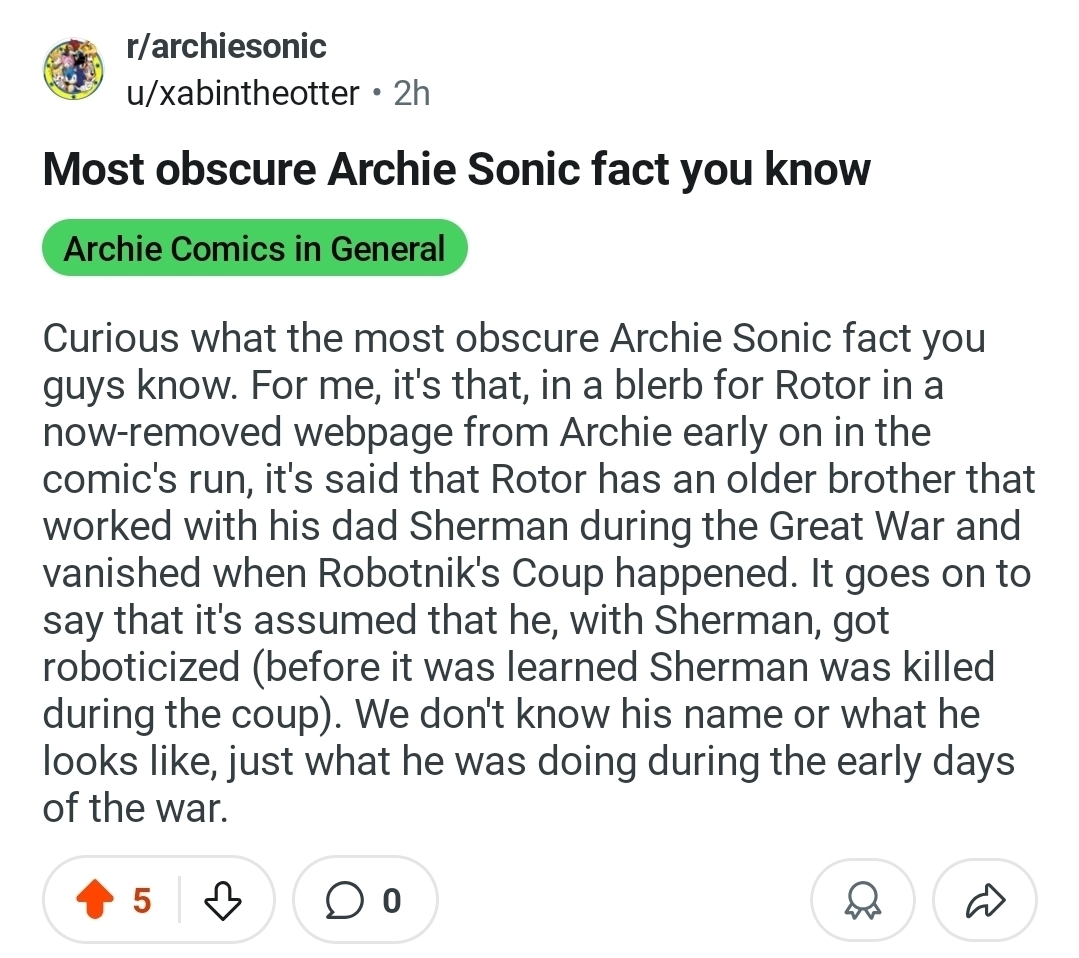Downvote the post with the down arrow
The width and height of the screenshot is (1079, 958).
[223, 901]
